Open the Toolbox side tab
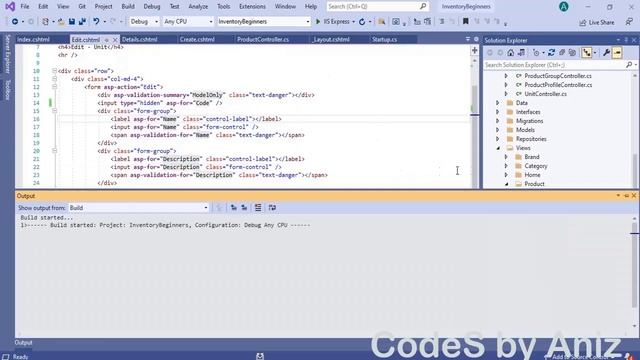This screenshot has height=360, width=640. (x=7, y=90)
